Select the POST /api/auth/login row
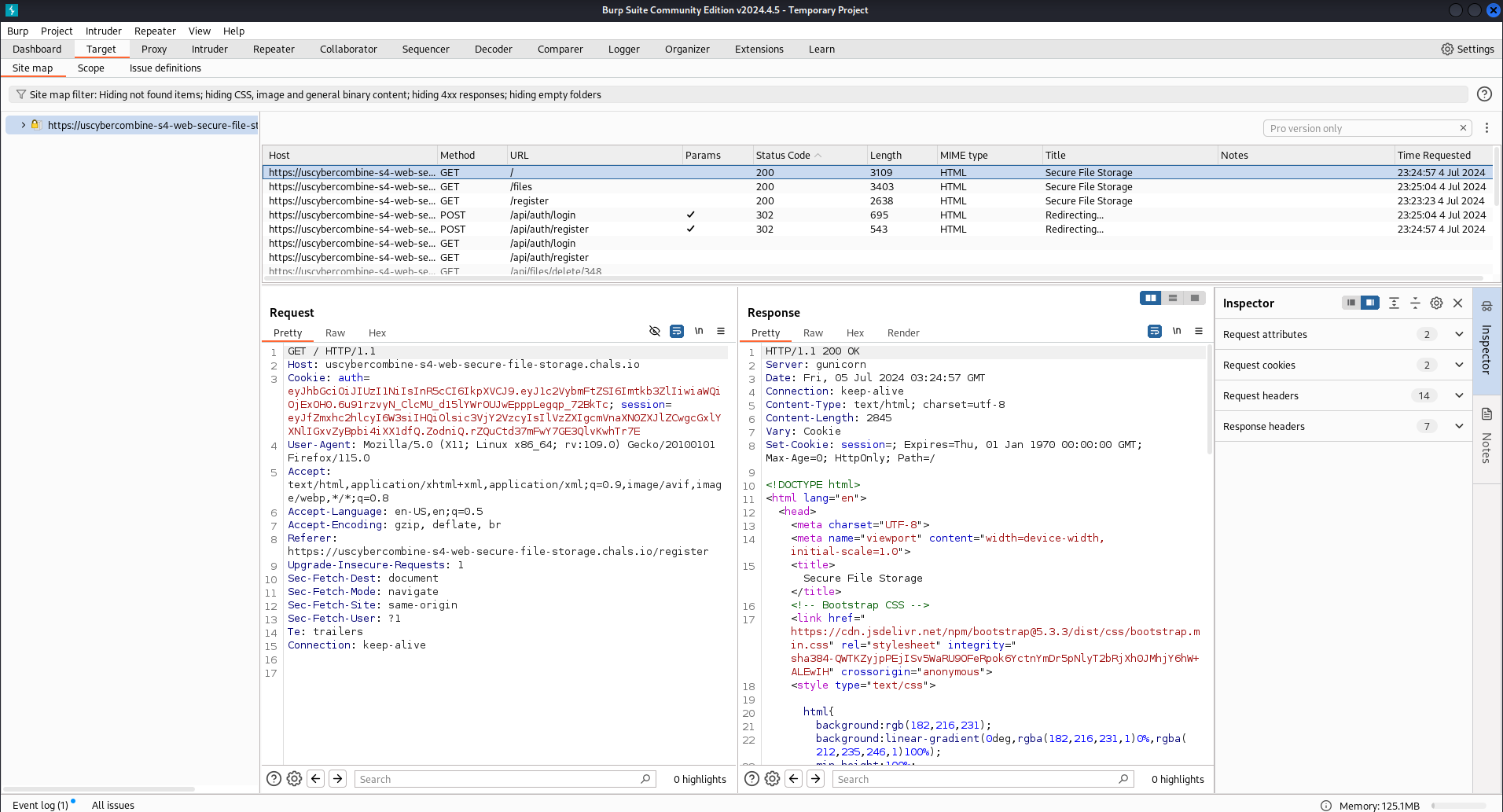Viewport: 1503px width, 812px height. click(877, 215)
